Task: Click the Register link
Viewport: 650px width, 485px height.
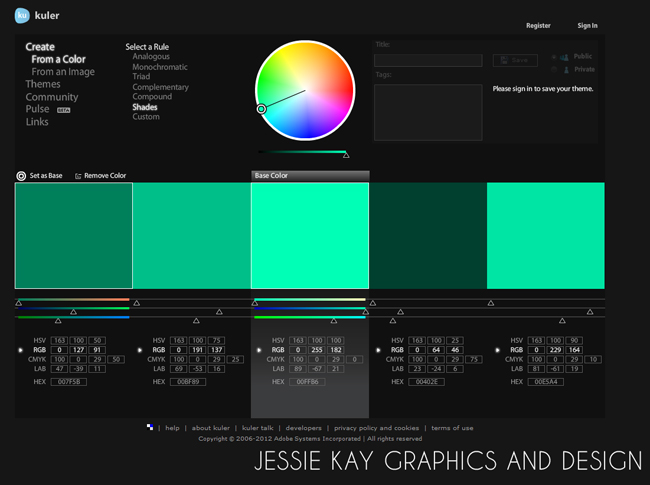Action: pyautogui.click(x=538, y=26)
